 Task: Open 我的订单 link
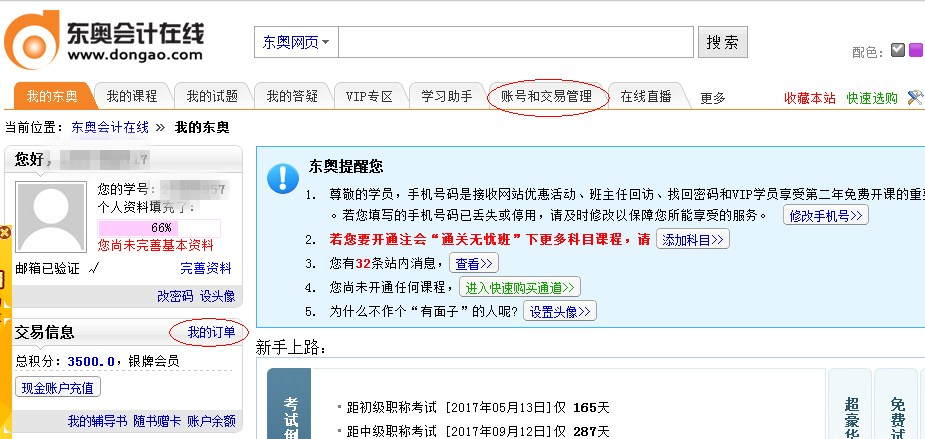tap(211, 332)
